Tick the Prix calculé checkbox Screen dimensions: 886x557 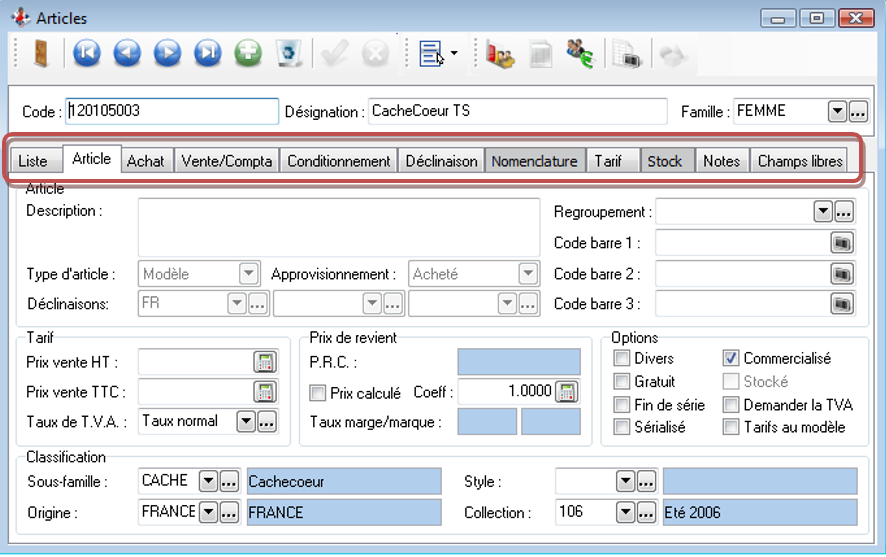[x=318, y=393]
